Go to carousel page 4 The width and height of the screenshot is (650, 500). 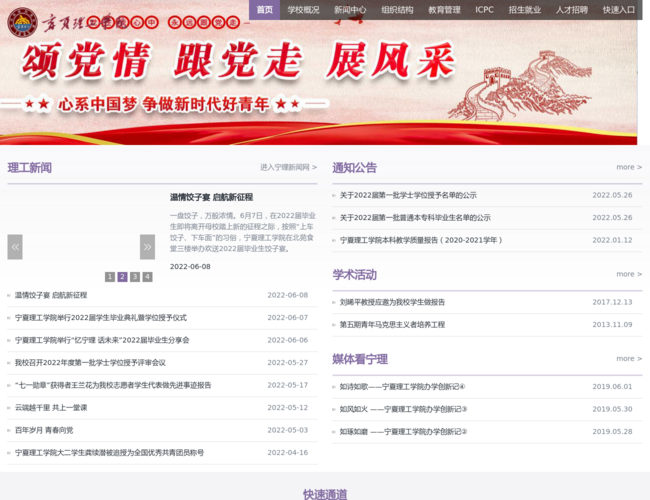click(147, 277)
